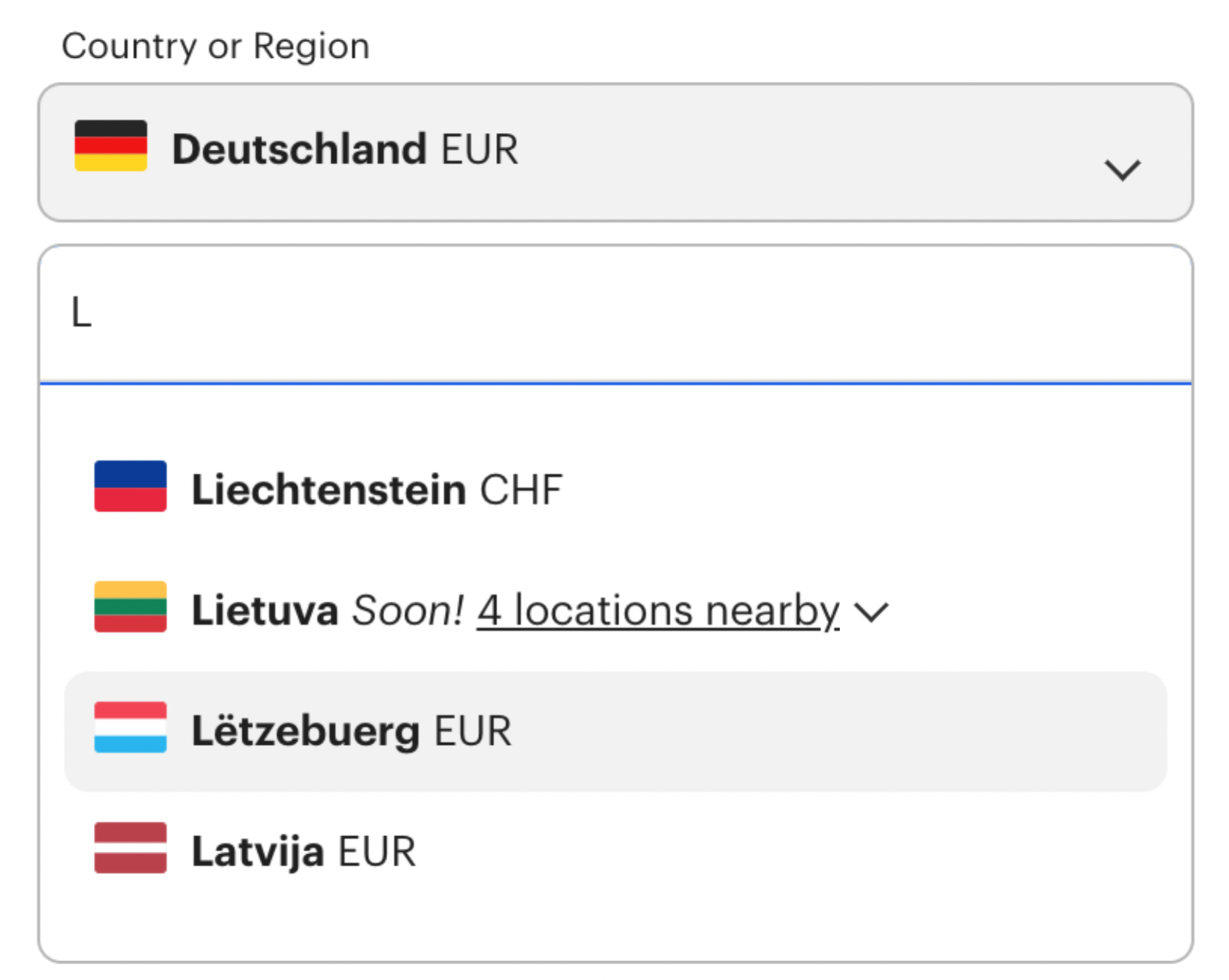The width and height of the screenshot is (1229, 980).
Task: Select Liechtenstein from the country list
Action: (329, 490)
